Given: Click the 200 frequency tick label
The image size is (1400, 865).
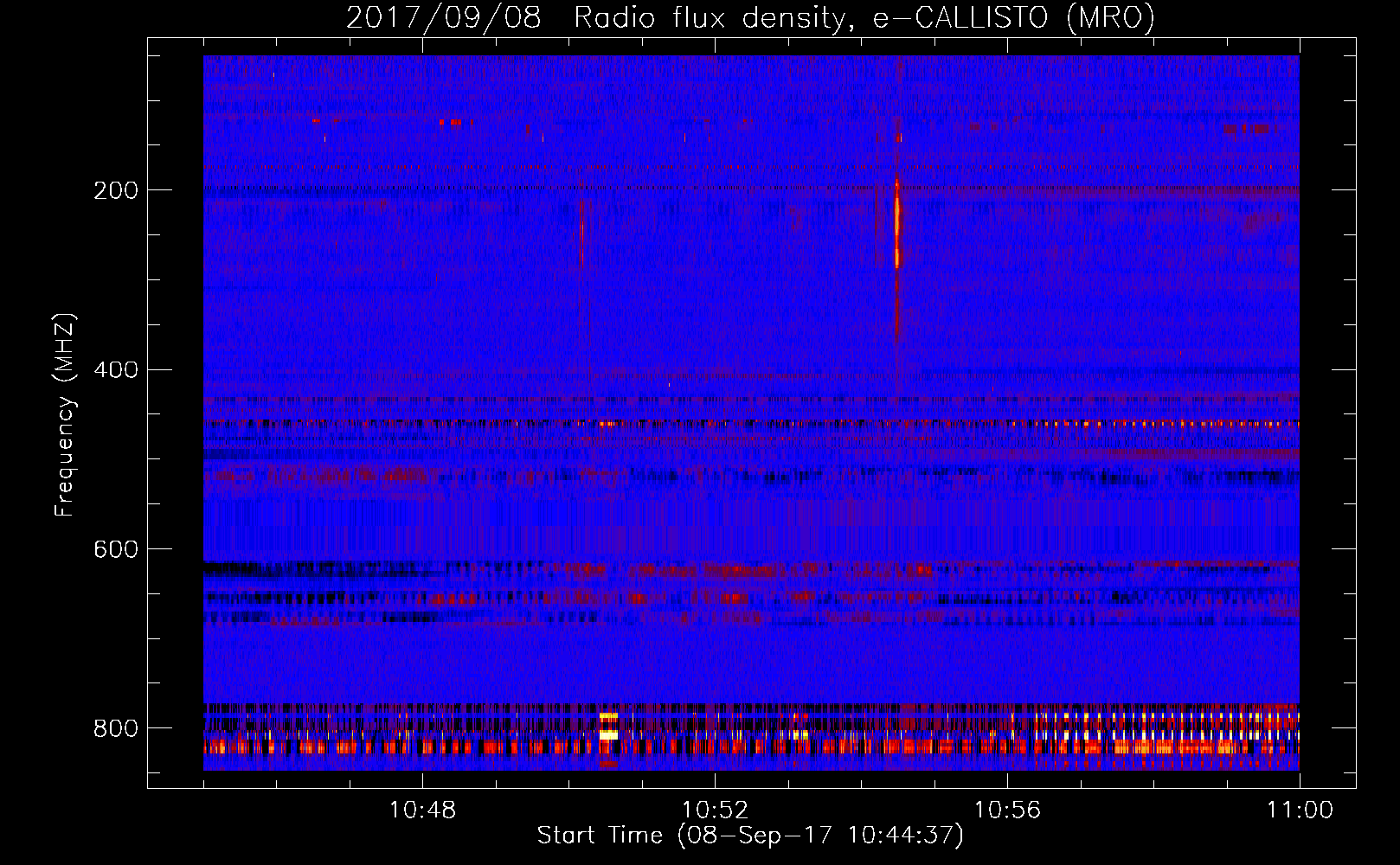Looking at the screenshot, I should 116,190.
